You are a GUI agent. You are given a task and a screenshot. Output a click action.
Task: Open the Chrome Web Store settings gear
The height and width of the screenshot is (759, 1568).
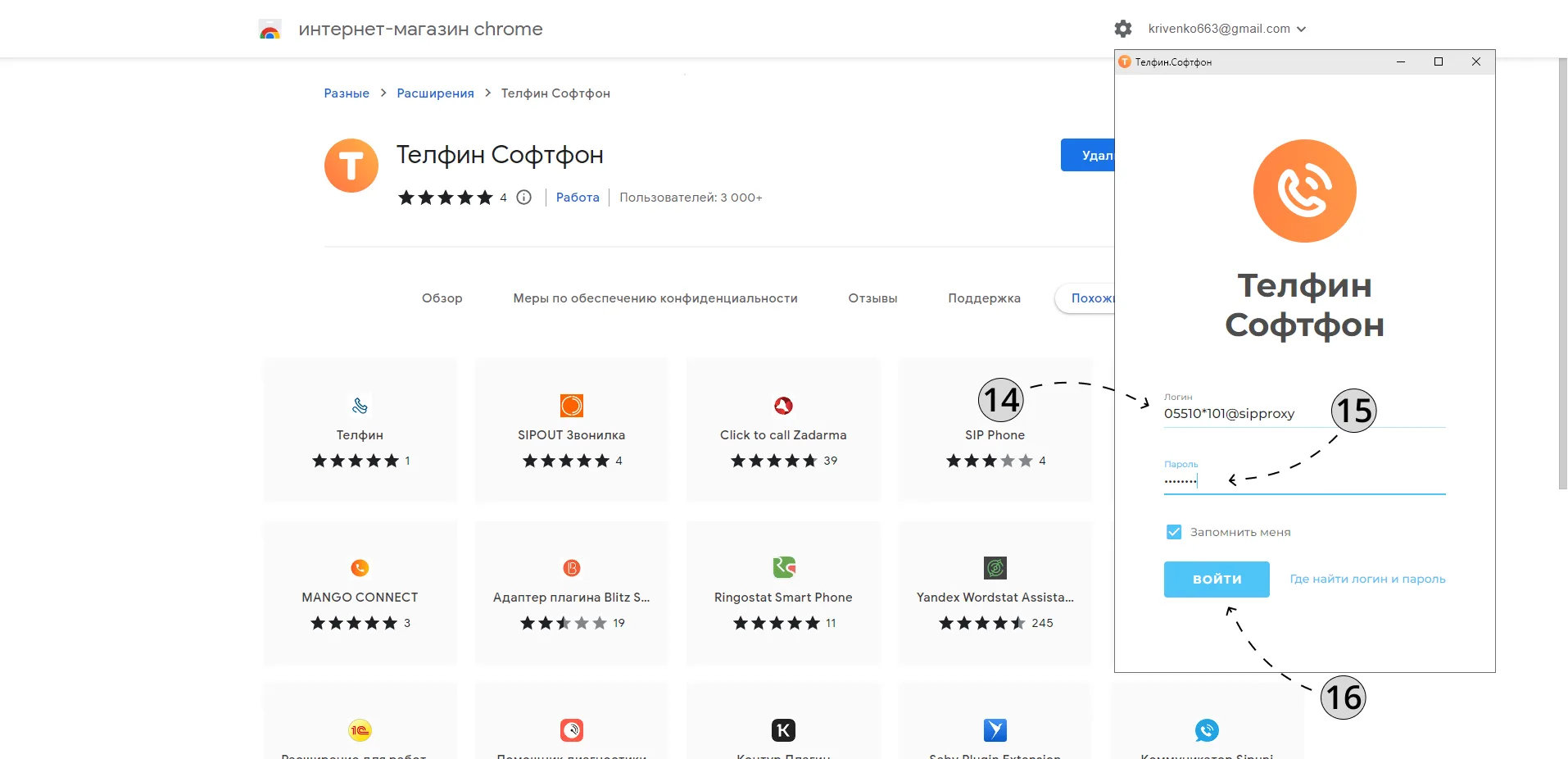click(x=1122, y=29)
